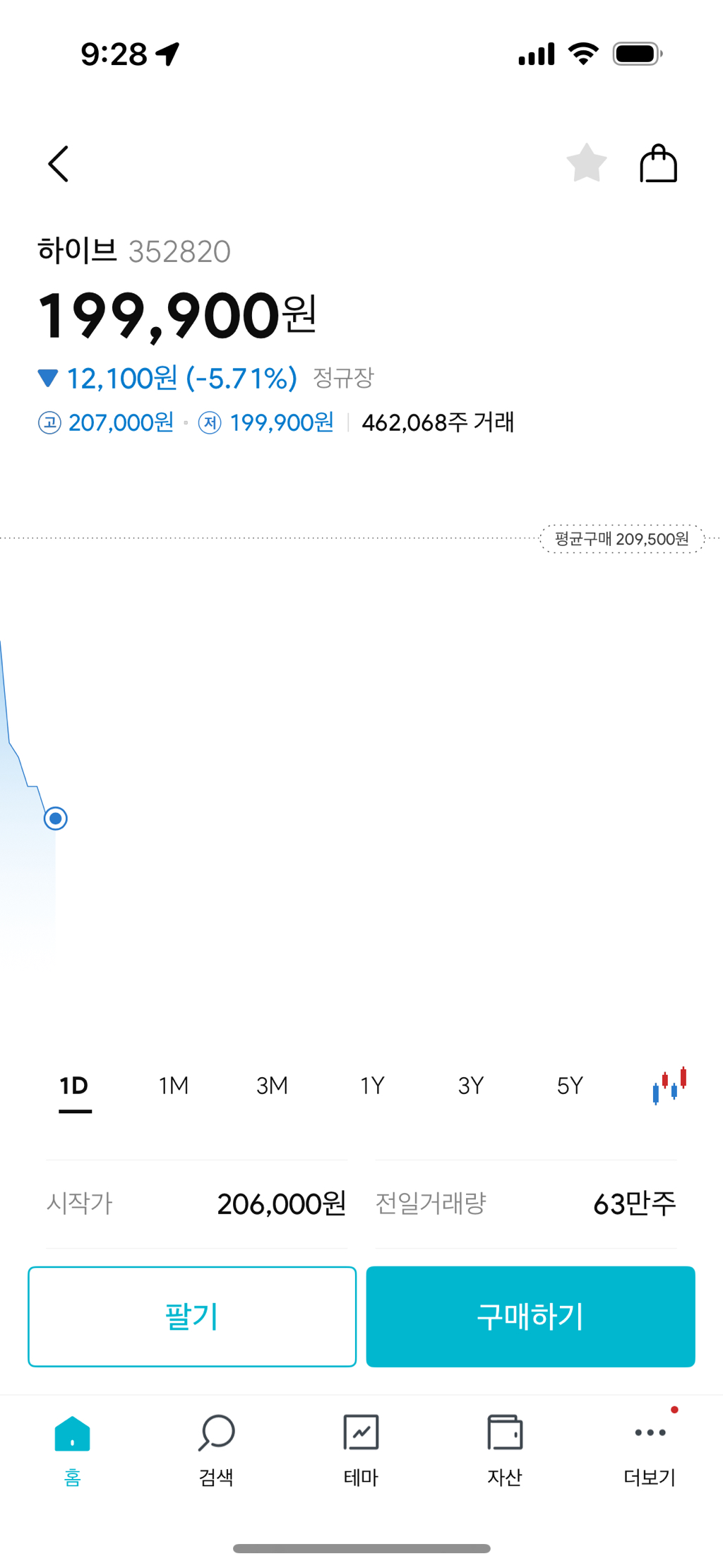Select the 1M chart period
723x1568 pixels.
click(x=174, y=1086)
